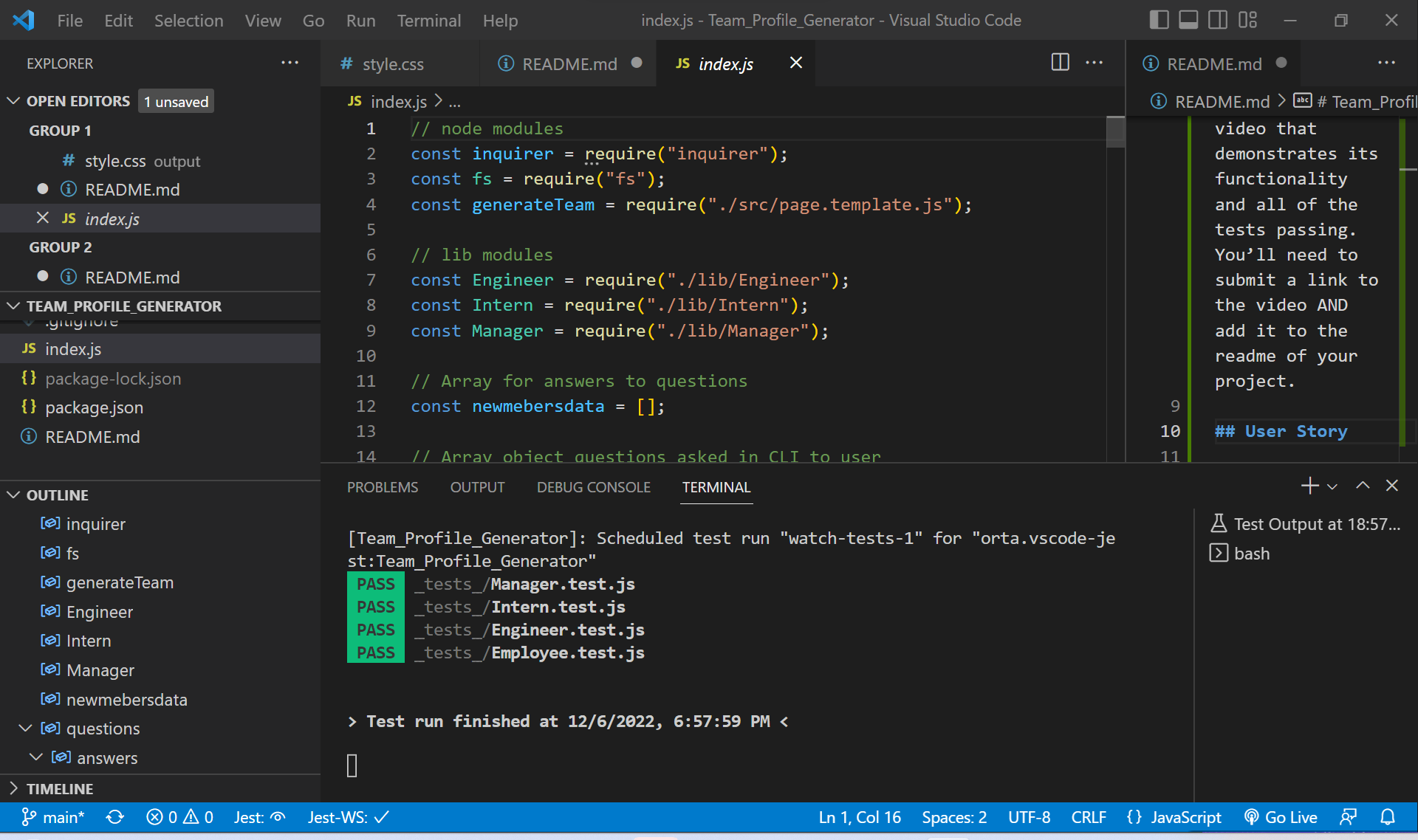
Task: Collapse the TEAM_PROFILE_GENERATOR file tree
Action: point(16,306)
